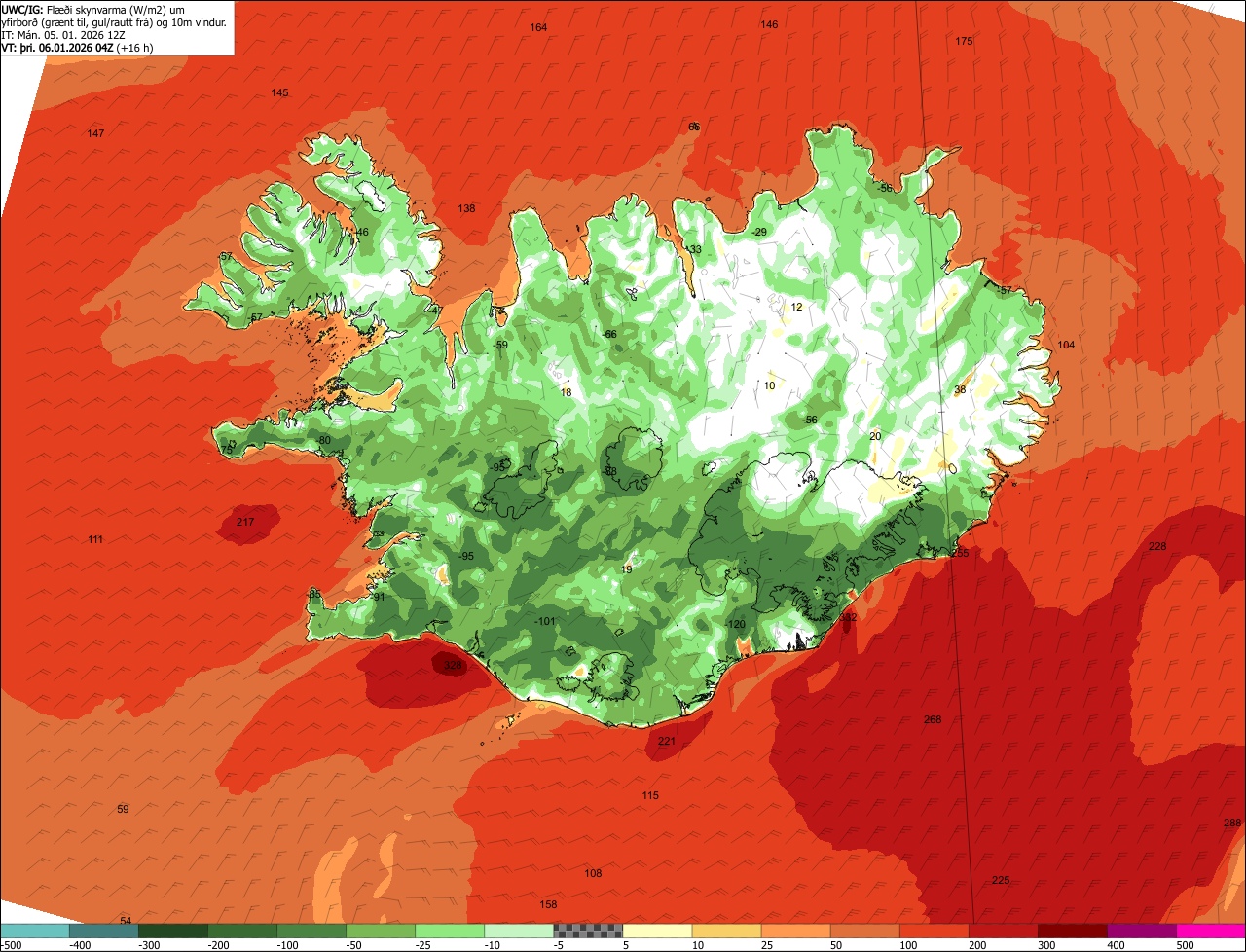Click the 146 value on the map

coord(769,24)
